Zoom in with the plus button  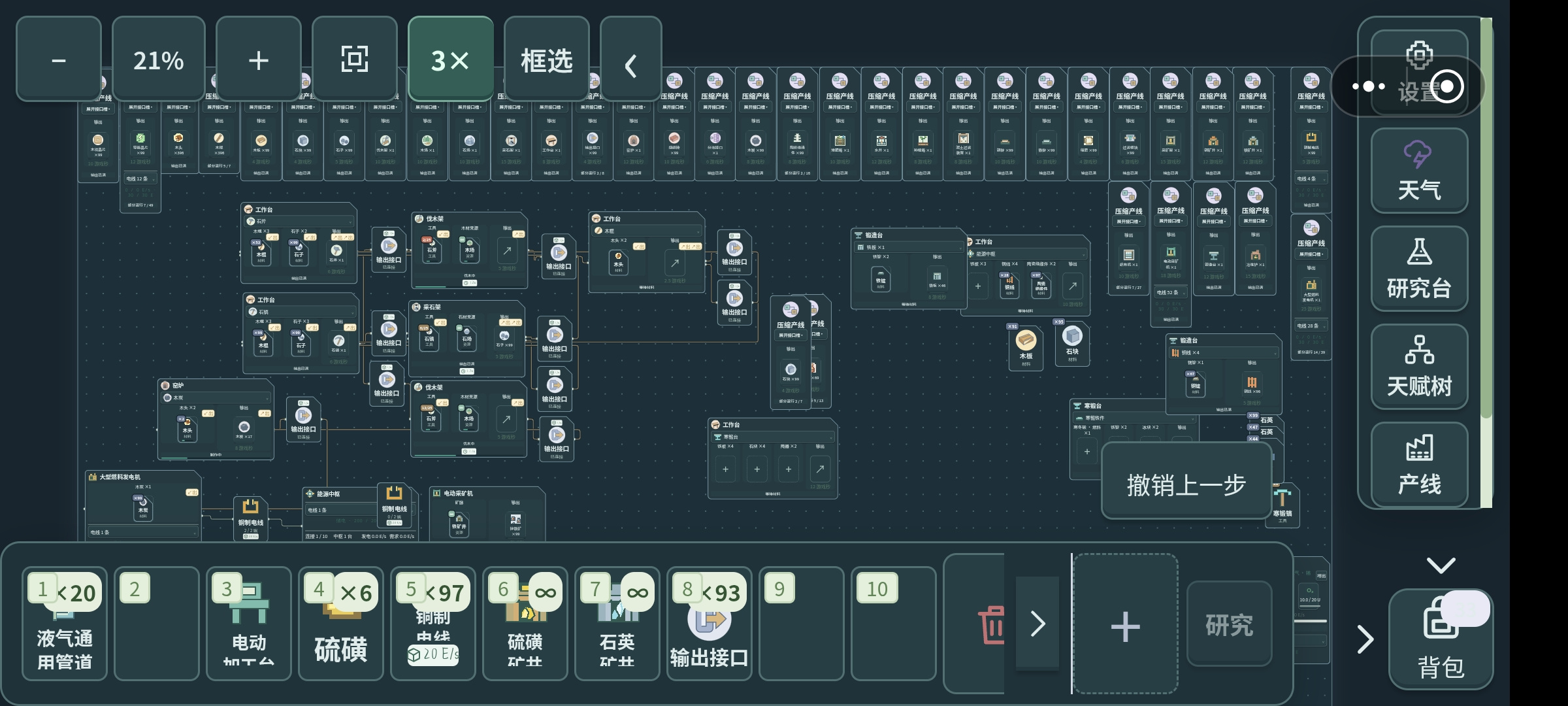pyautogui.click(x=259, y=59)
